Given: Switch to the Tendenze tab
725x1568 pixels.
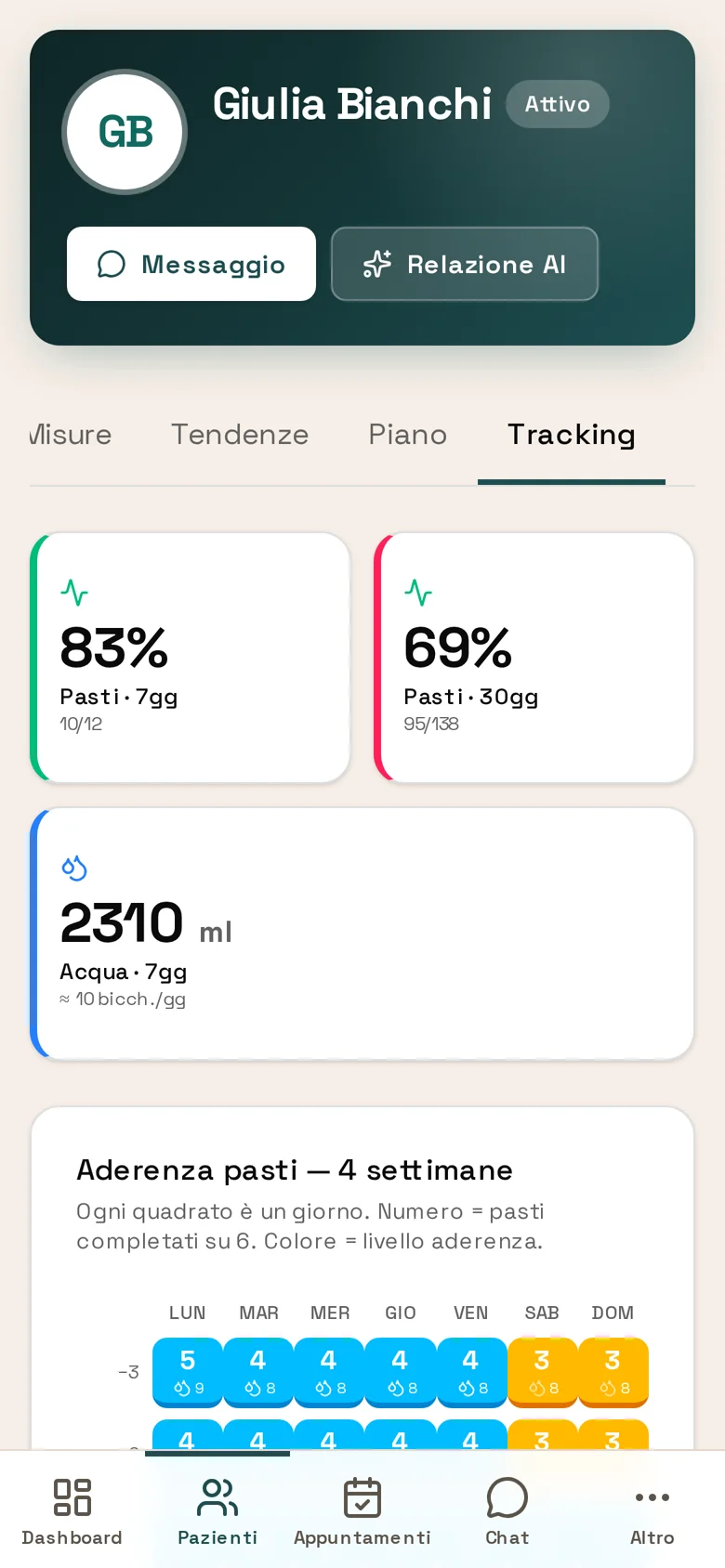Looking at the screenshot, I should (240, 435).
